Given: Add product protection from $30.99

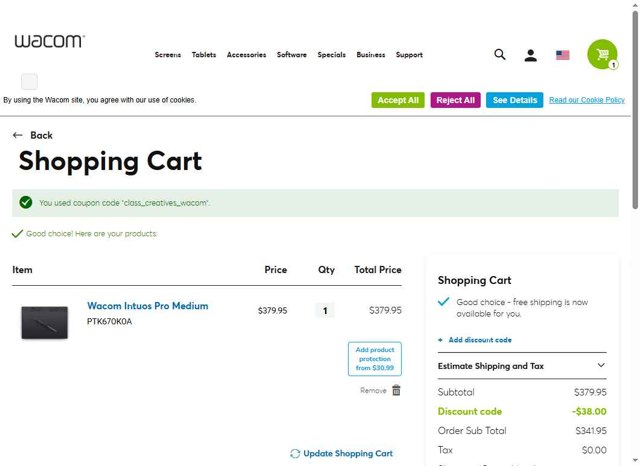Looking at the screenshot, I should point(375,359).
